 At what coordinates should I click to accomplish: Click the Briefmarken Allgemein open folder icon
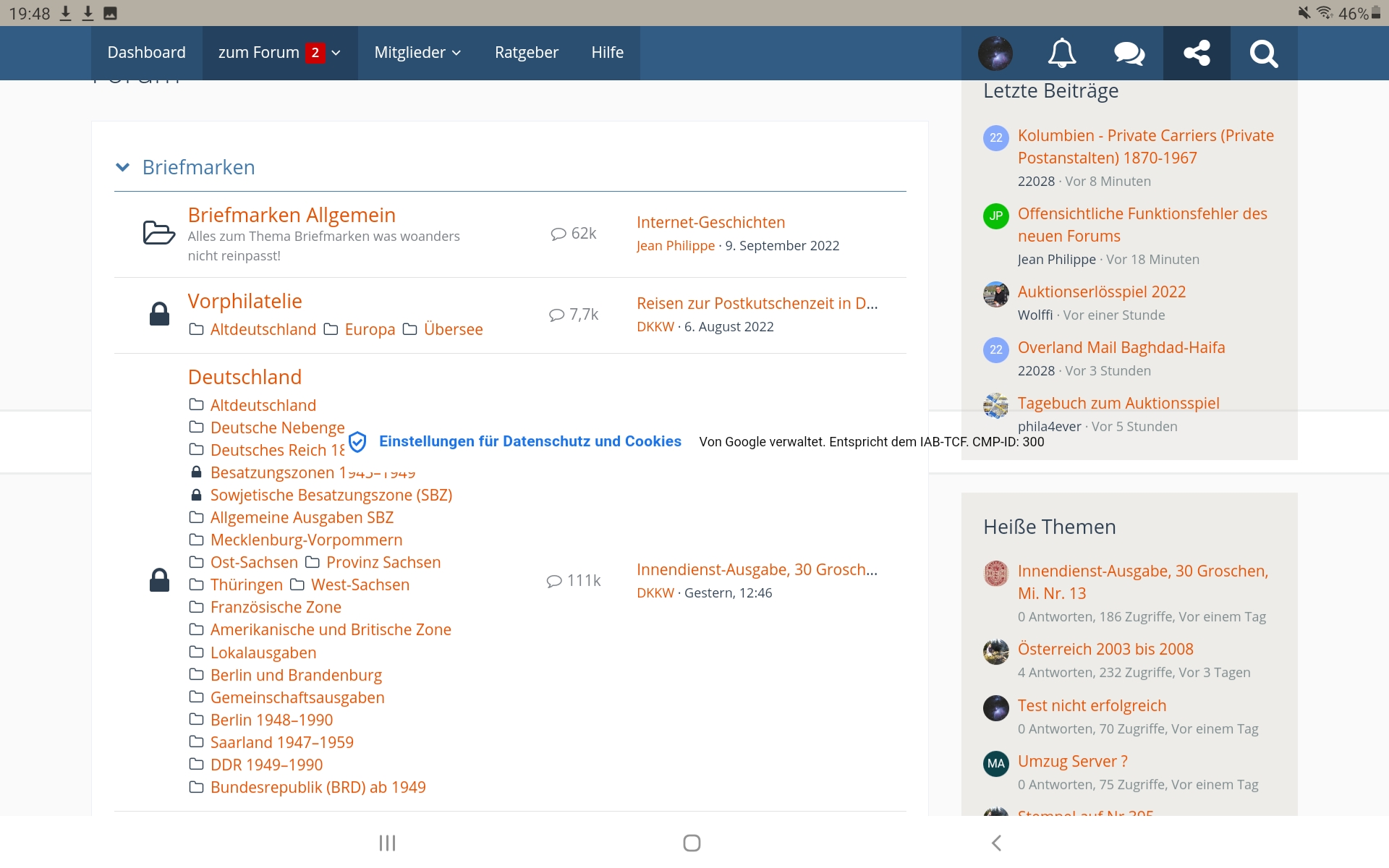158,233
